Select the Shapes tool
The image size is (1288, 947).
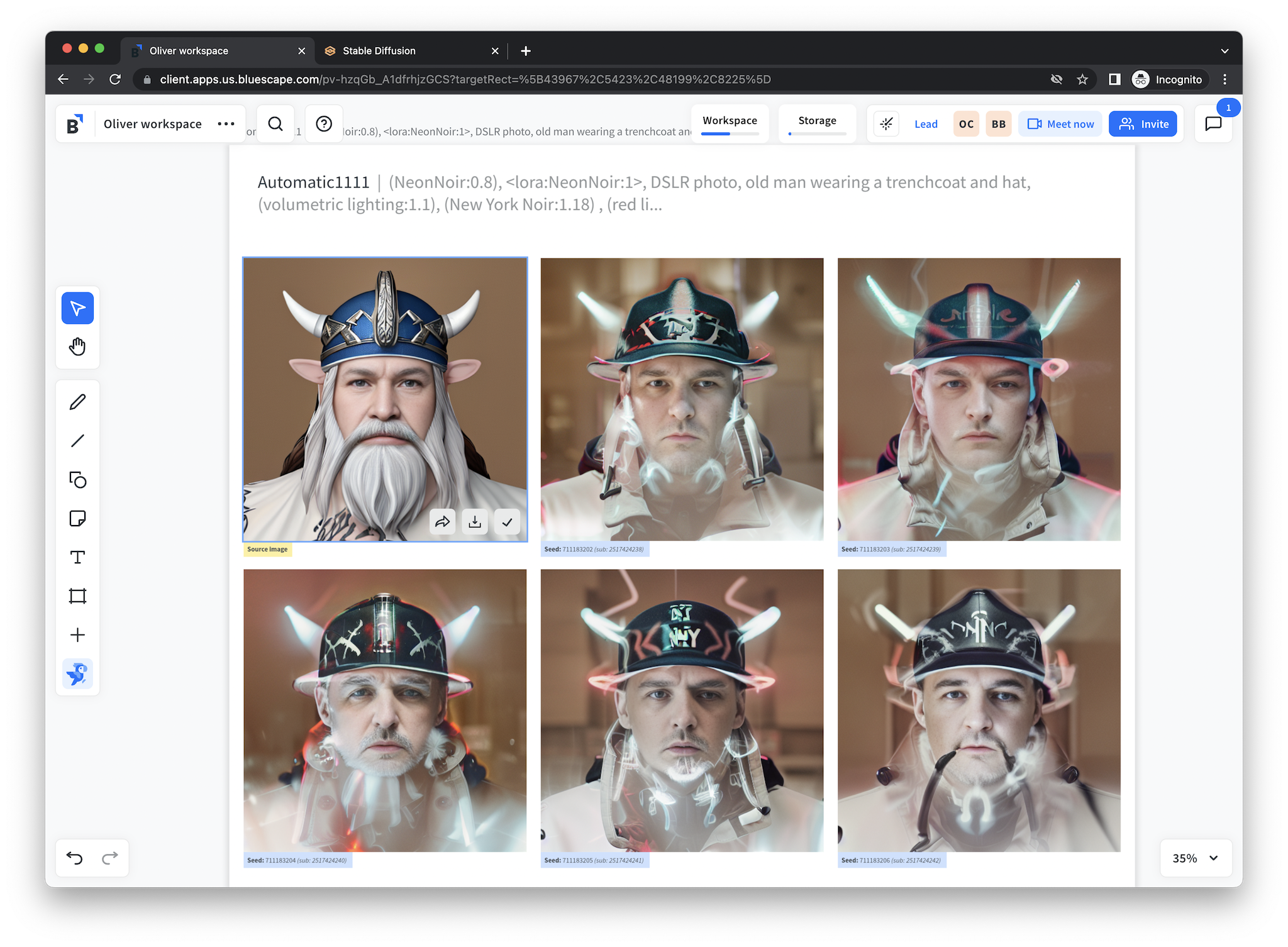[x=77, y=480]
